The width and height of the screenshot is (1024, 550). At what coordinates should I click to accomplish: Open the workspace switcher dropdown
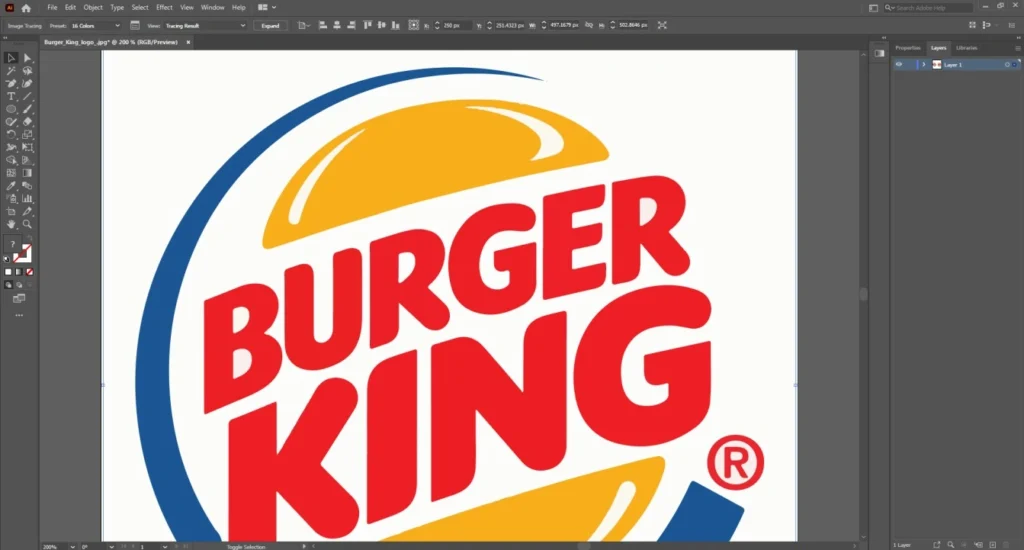(267, 7)
